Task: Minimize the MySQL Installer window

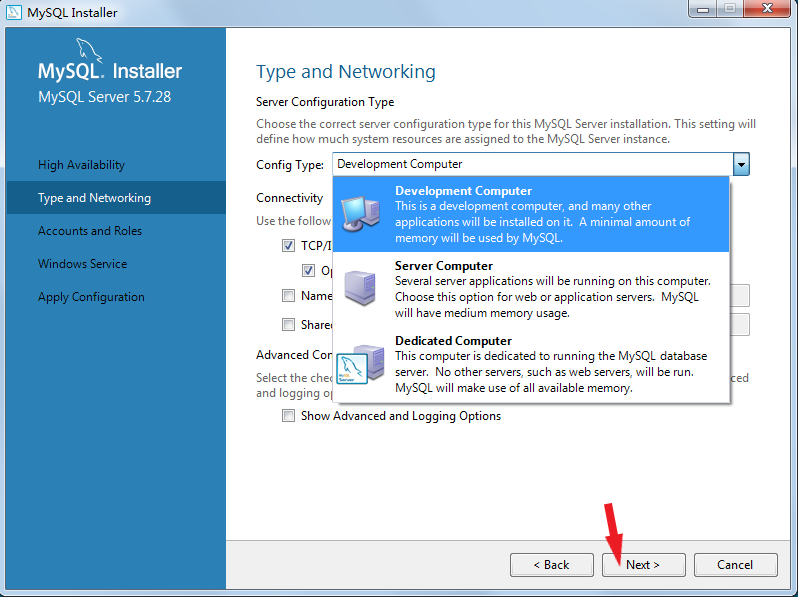Action: pos(703,9)
